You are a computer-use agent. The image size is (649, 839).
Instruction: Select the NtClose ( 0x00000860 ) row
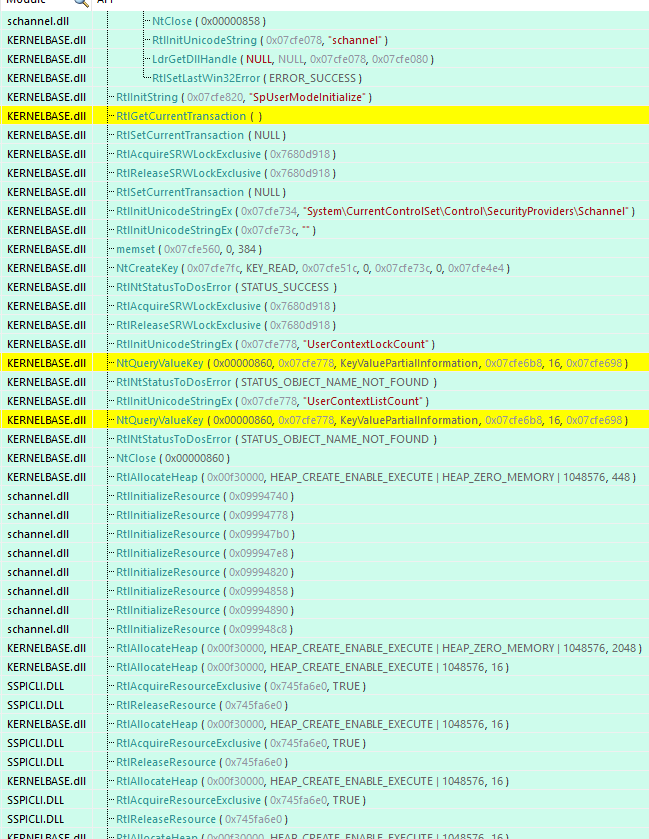(324, 458)
